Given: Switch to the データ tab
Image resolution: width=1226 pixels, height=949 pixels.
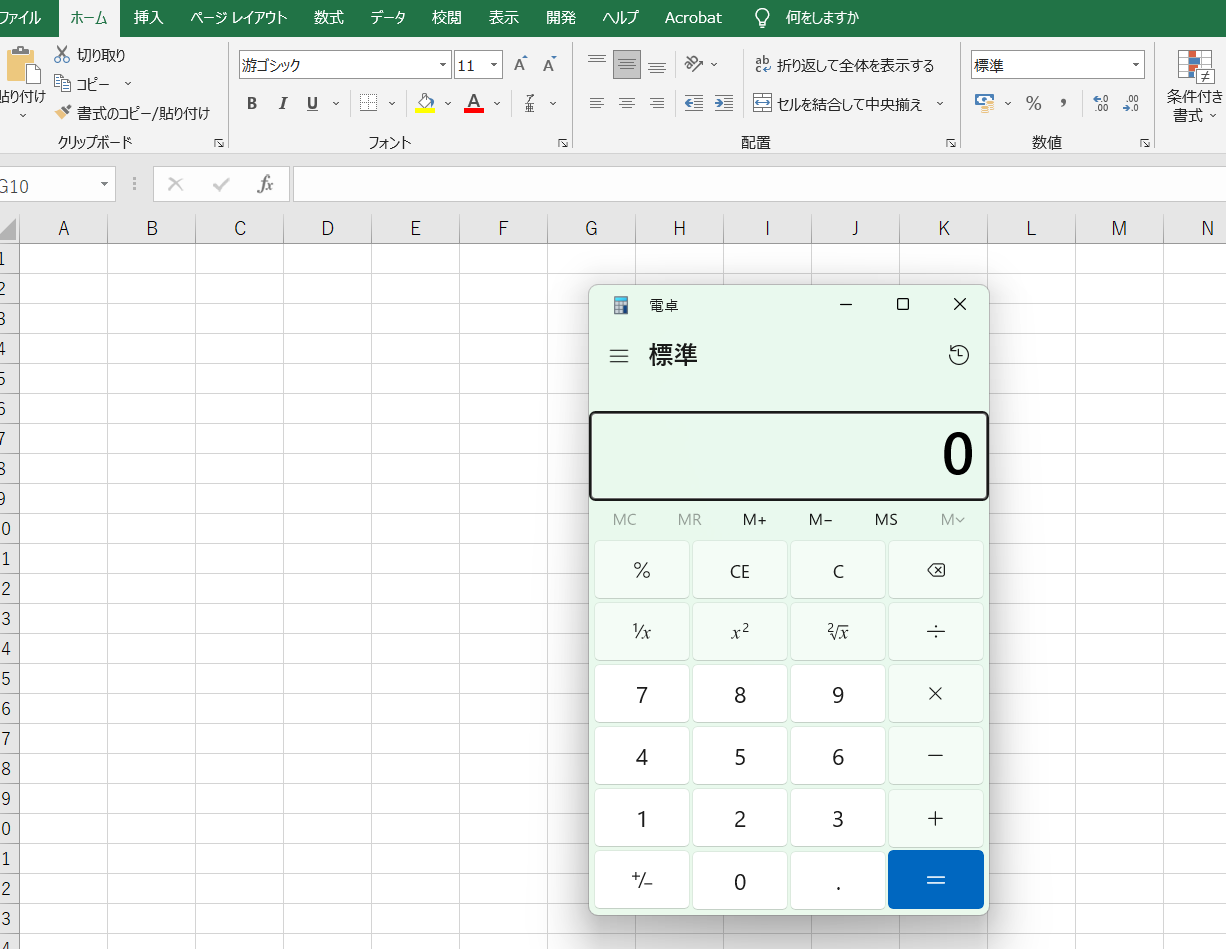Looking at the screenshot, I should [388, 18].
